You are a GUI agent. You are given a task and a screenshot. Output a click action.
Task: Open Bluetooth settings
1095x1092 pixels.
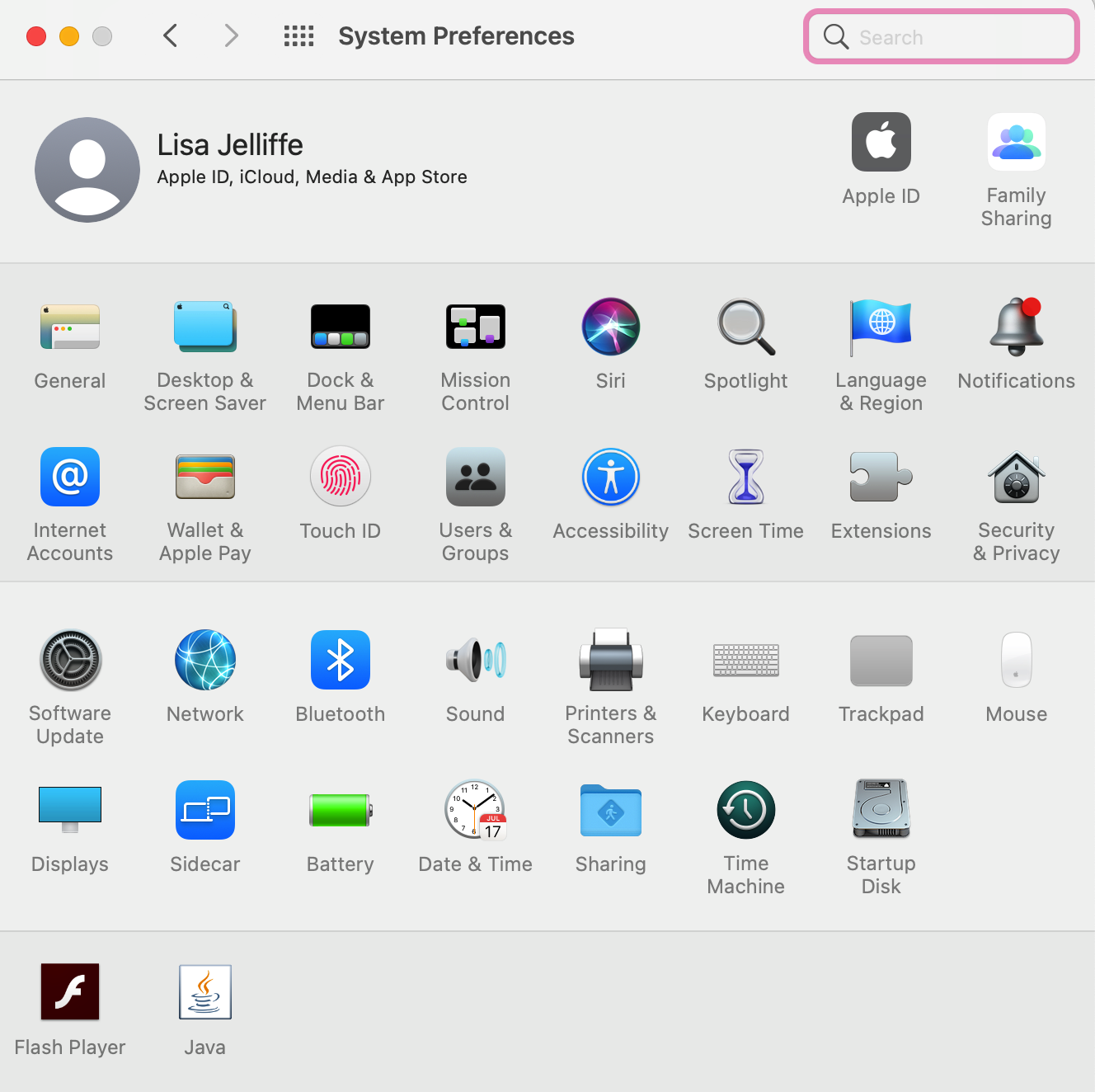[x=341, y=660]
